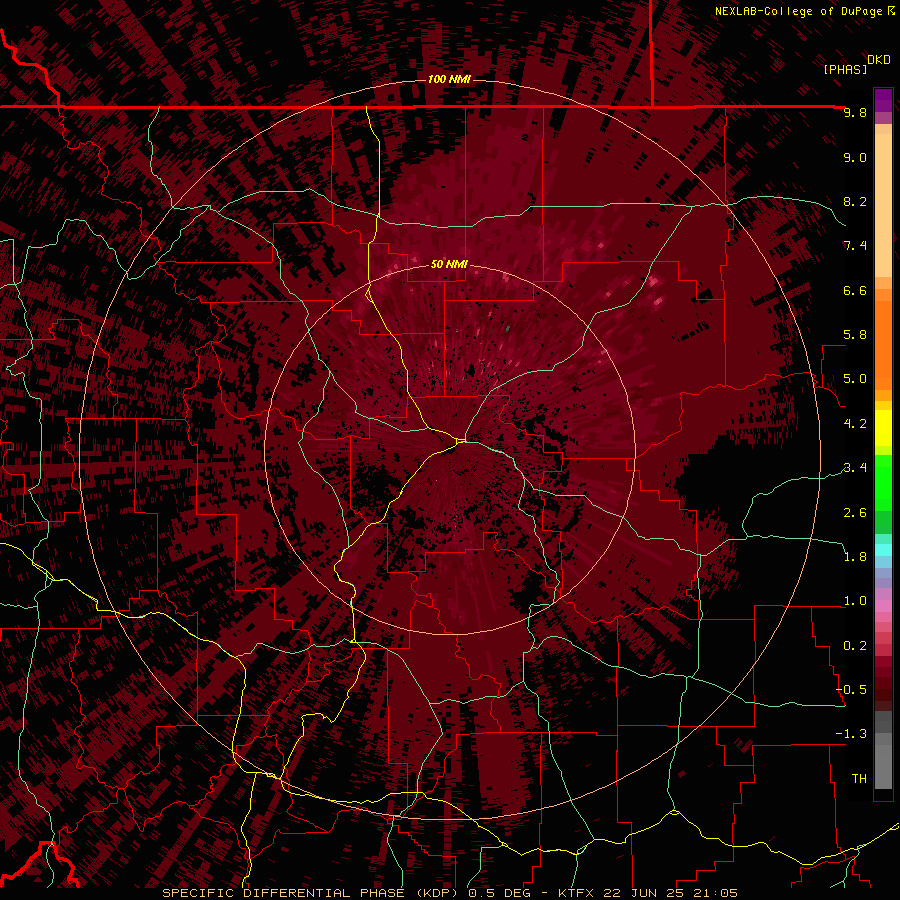Click the pink segment of the color bar
This screenshot has width=900, height=900.
pos(883,606)
